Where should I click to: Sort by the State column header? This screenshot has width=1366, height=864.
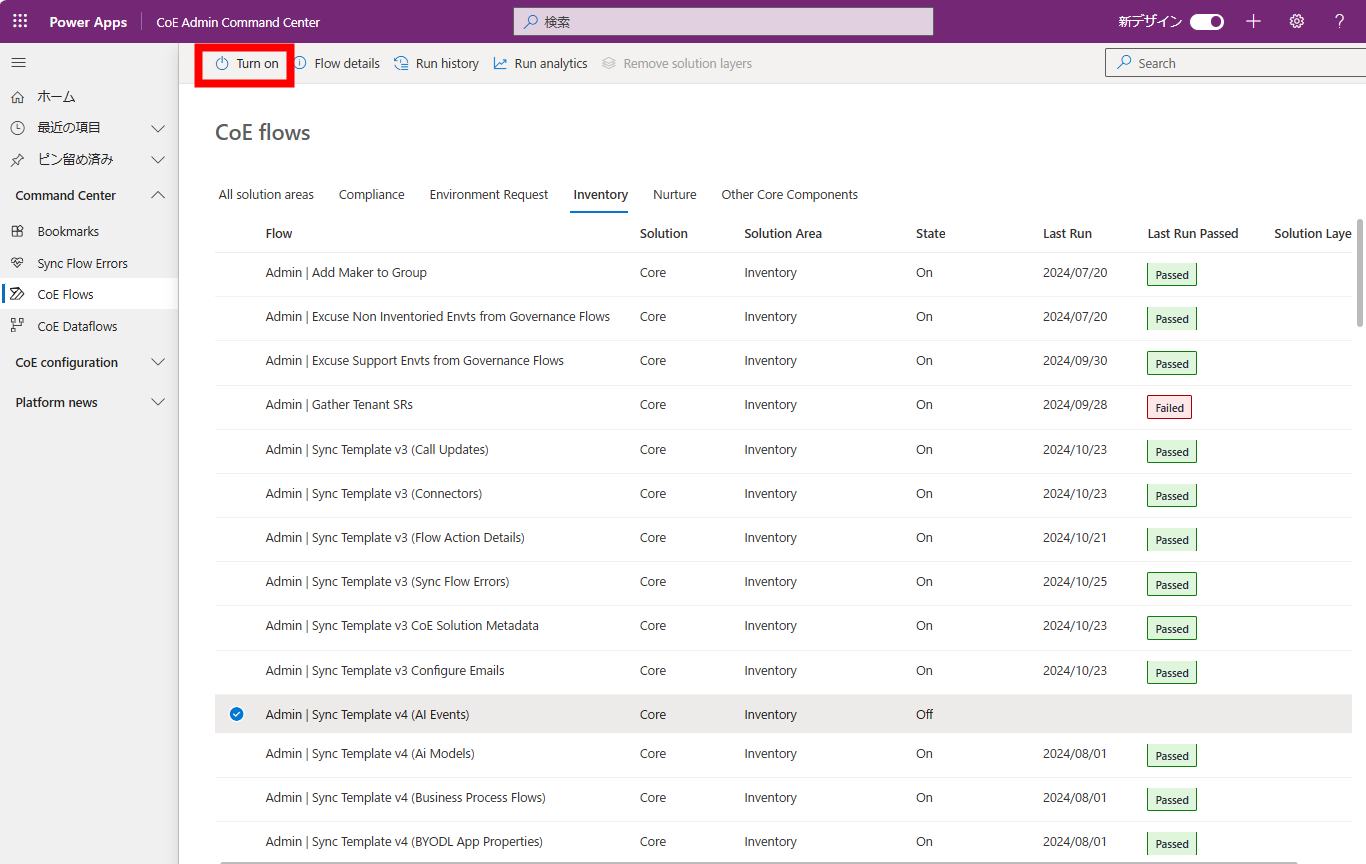(x=930, y=234)
